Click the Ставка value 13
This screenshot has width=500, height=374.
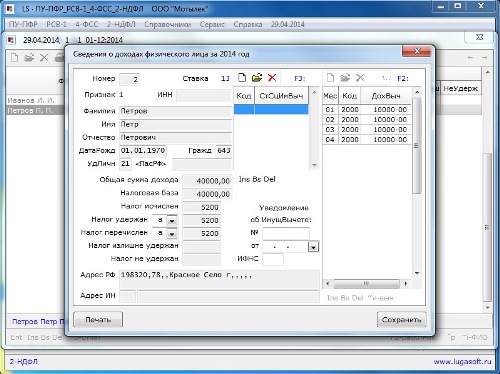click(225, 79)
